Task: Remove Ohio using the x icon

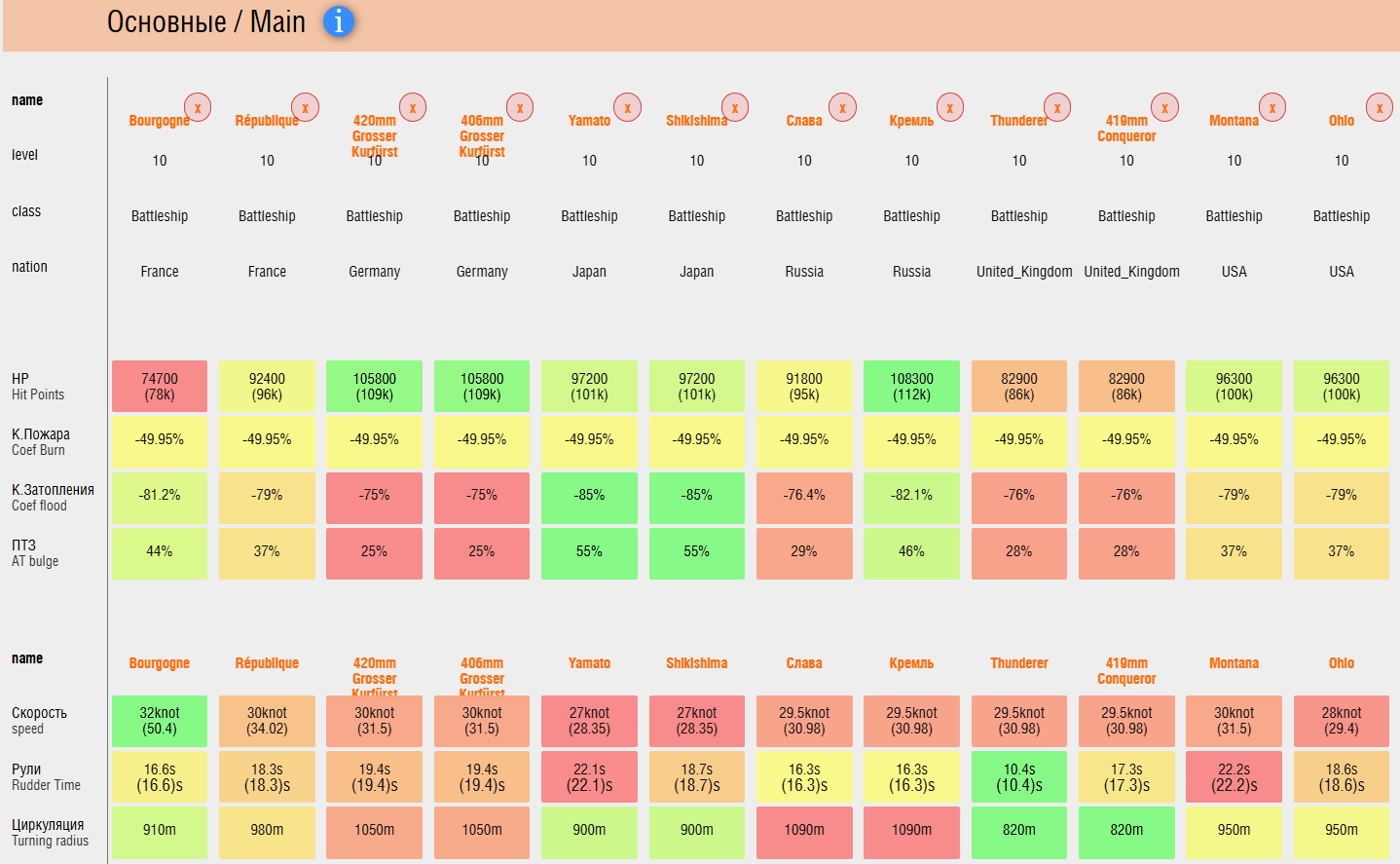Action: coord(1380,107)
